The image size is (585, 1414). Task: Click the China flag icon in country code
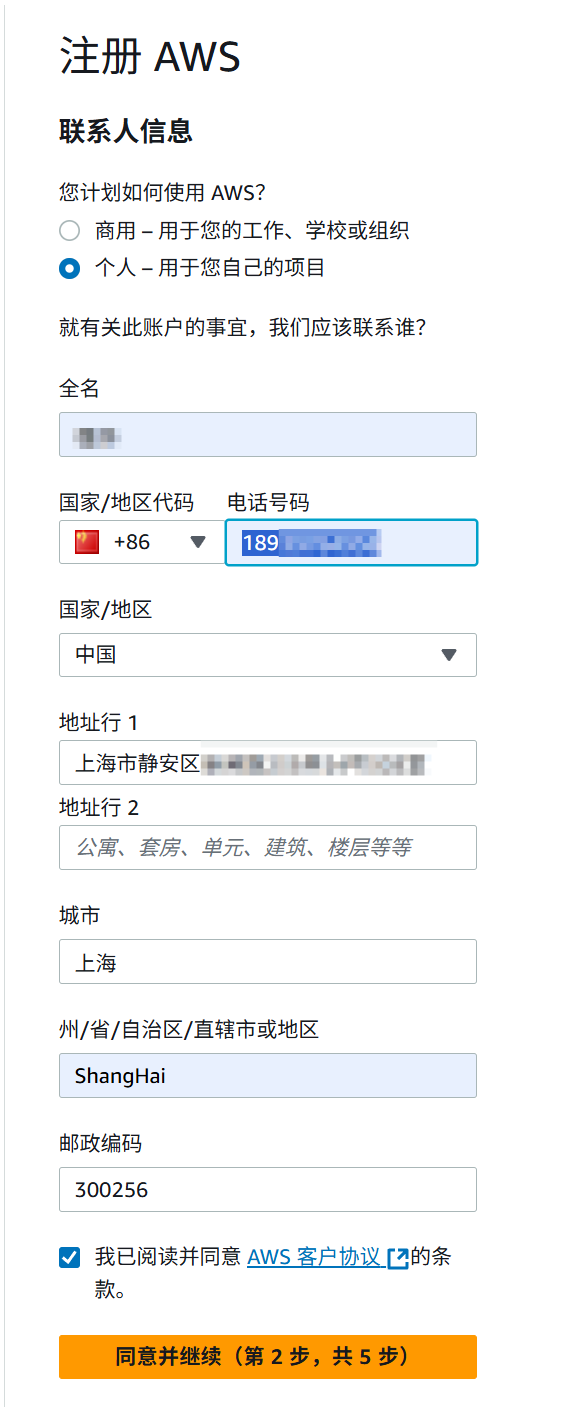pos(87,542)
